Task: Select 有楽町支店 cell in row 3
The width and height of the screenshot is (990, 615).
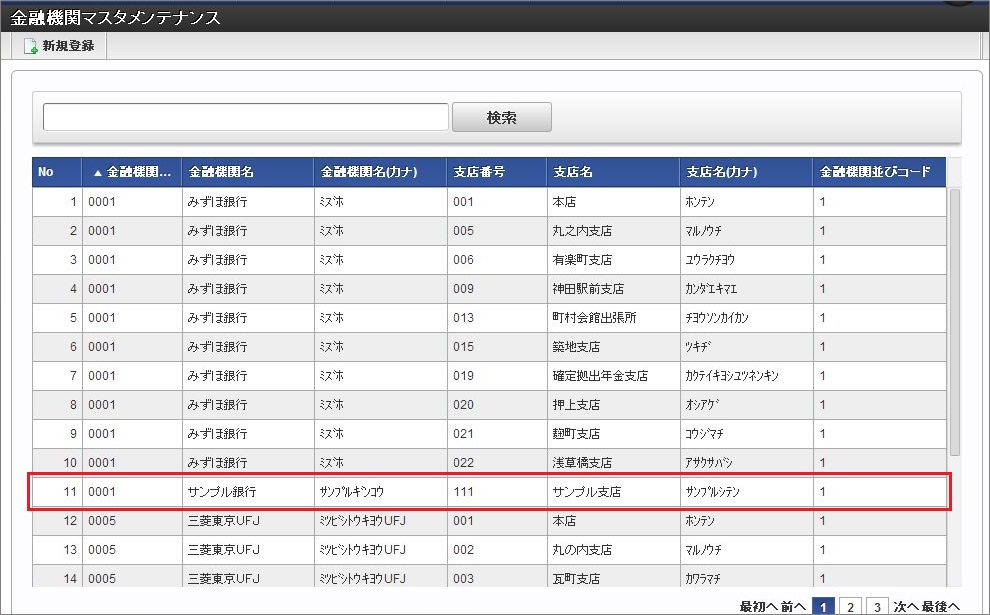Action: [613, 260]
